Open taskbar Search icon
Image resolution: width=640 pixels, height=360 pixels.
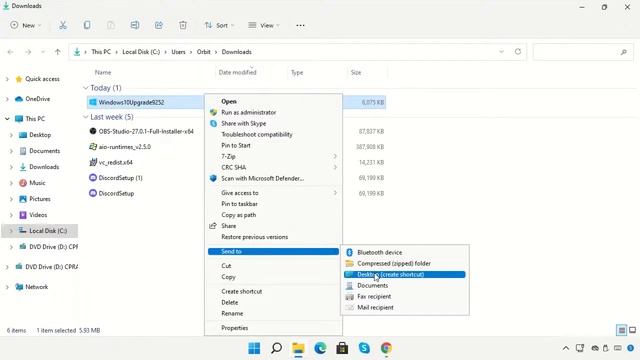(276, 348)
